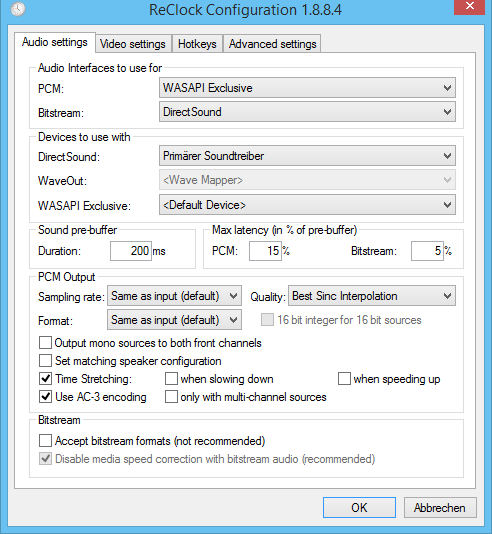Click the Abbrechen cancel button
The height and width of the screenshot is (534, 492).
[440, 507]
